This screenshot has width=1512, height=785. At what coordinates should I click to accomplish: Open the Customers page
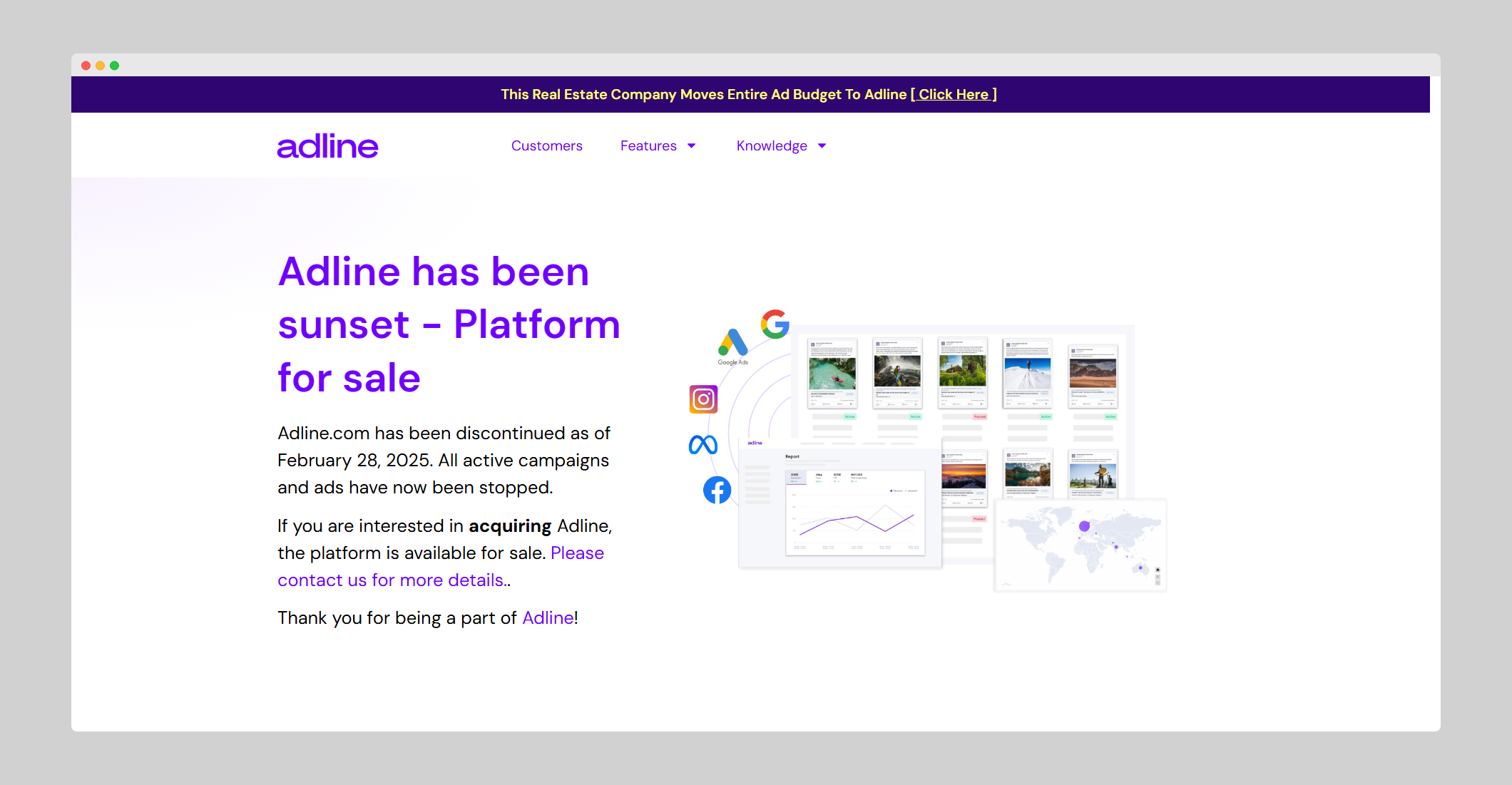coord(546,145)
